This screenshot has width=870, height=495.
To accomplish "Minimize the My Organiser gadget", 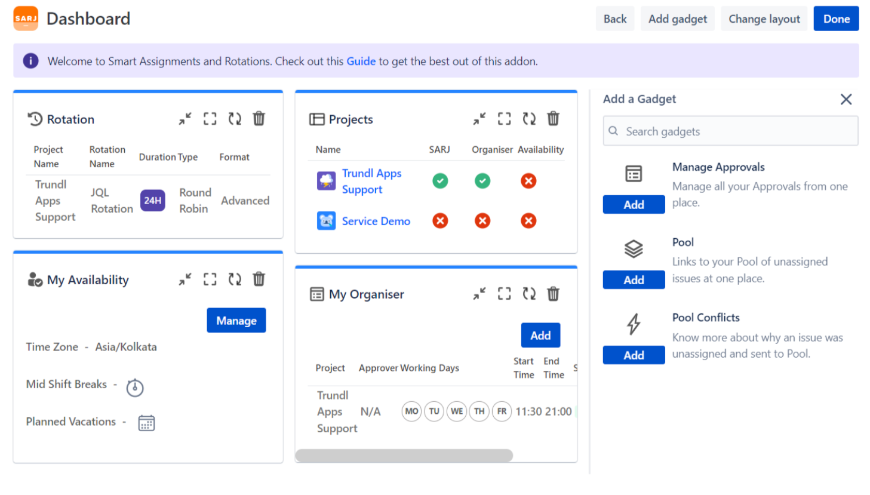I will click(479, 294).
